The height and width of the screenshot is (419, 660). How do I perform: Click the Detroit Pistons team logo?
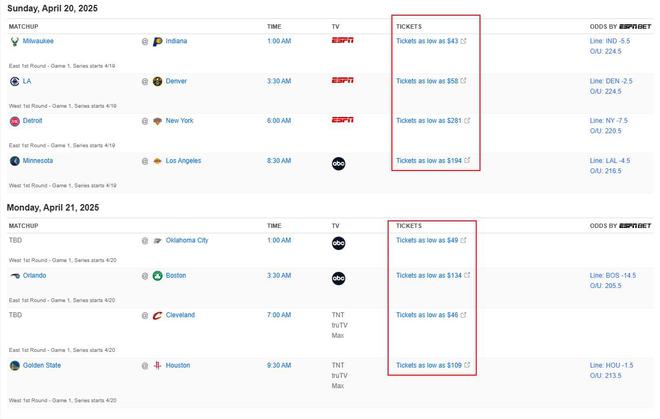pos(14,121)
